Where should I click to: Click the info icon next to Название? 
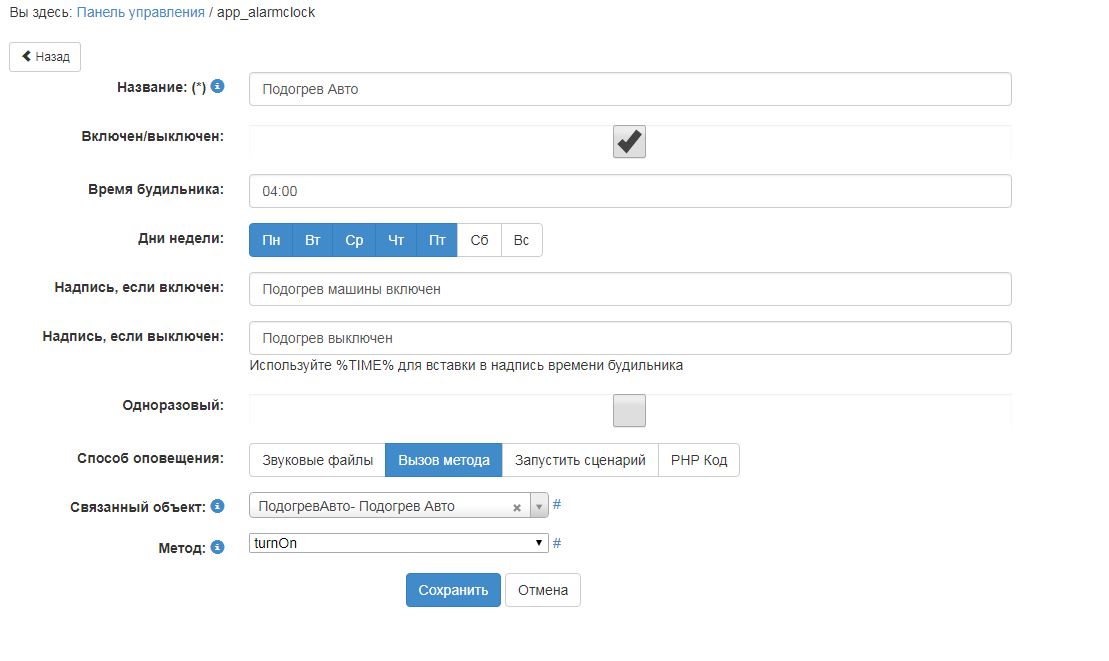pos(217,87)
